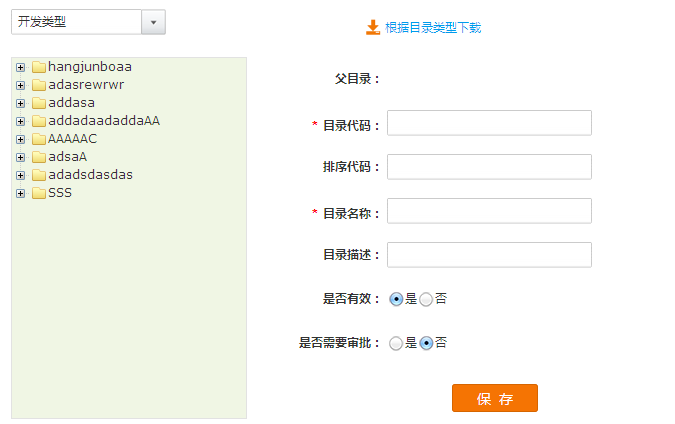Select the adadsdasdas tree label
This screenshot has width=675, height=424.
pyautogui.click(x=90, y=175)
